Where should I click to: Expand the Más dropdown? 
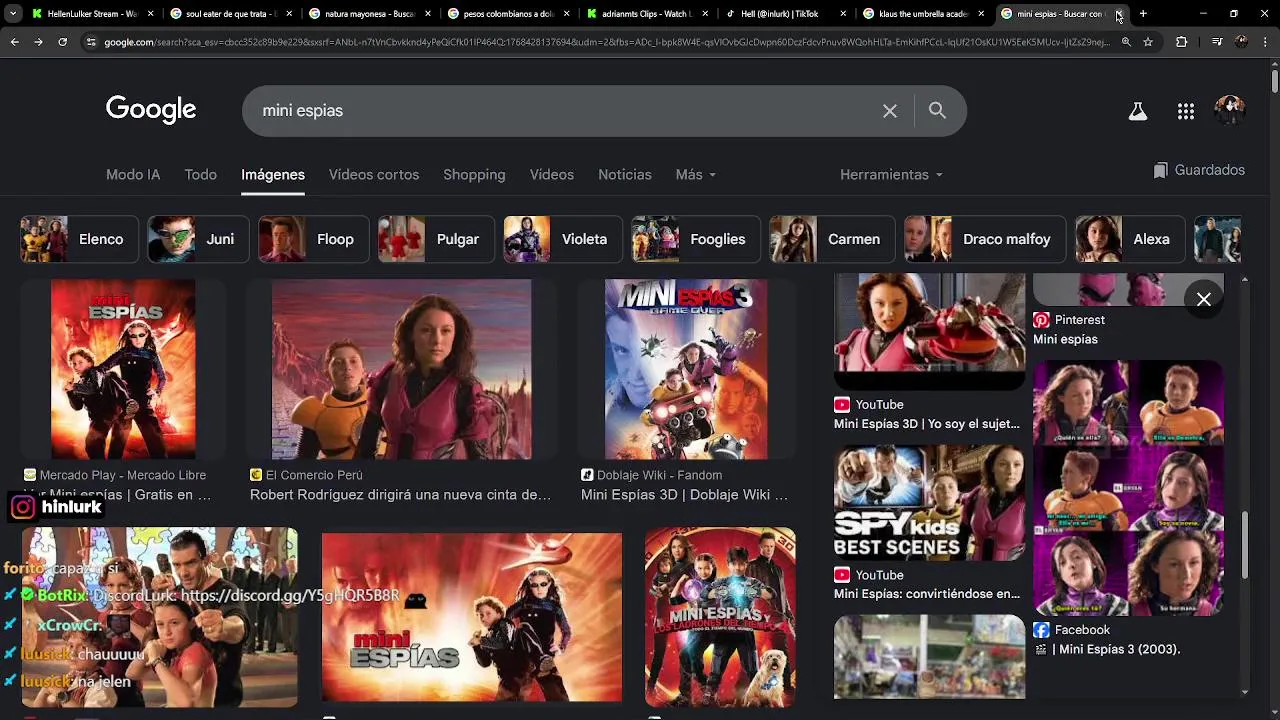696,174
